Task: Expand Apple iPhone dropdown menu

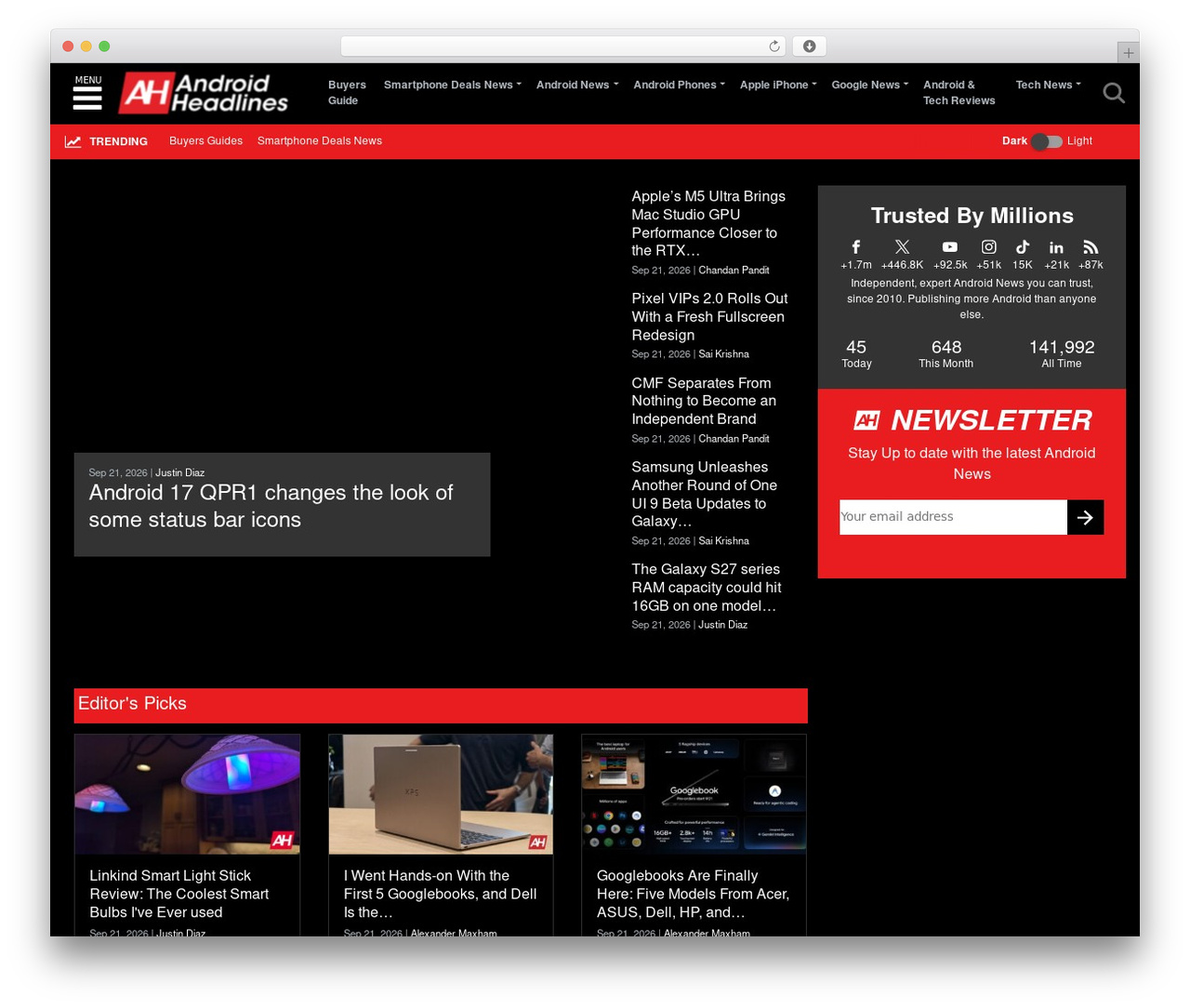Action: pos(779,85)
